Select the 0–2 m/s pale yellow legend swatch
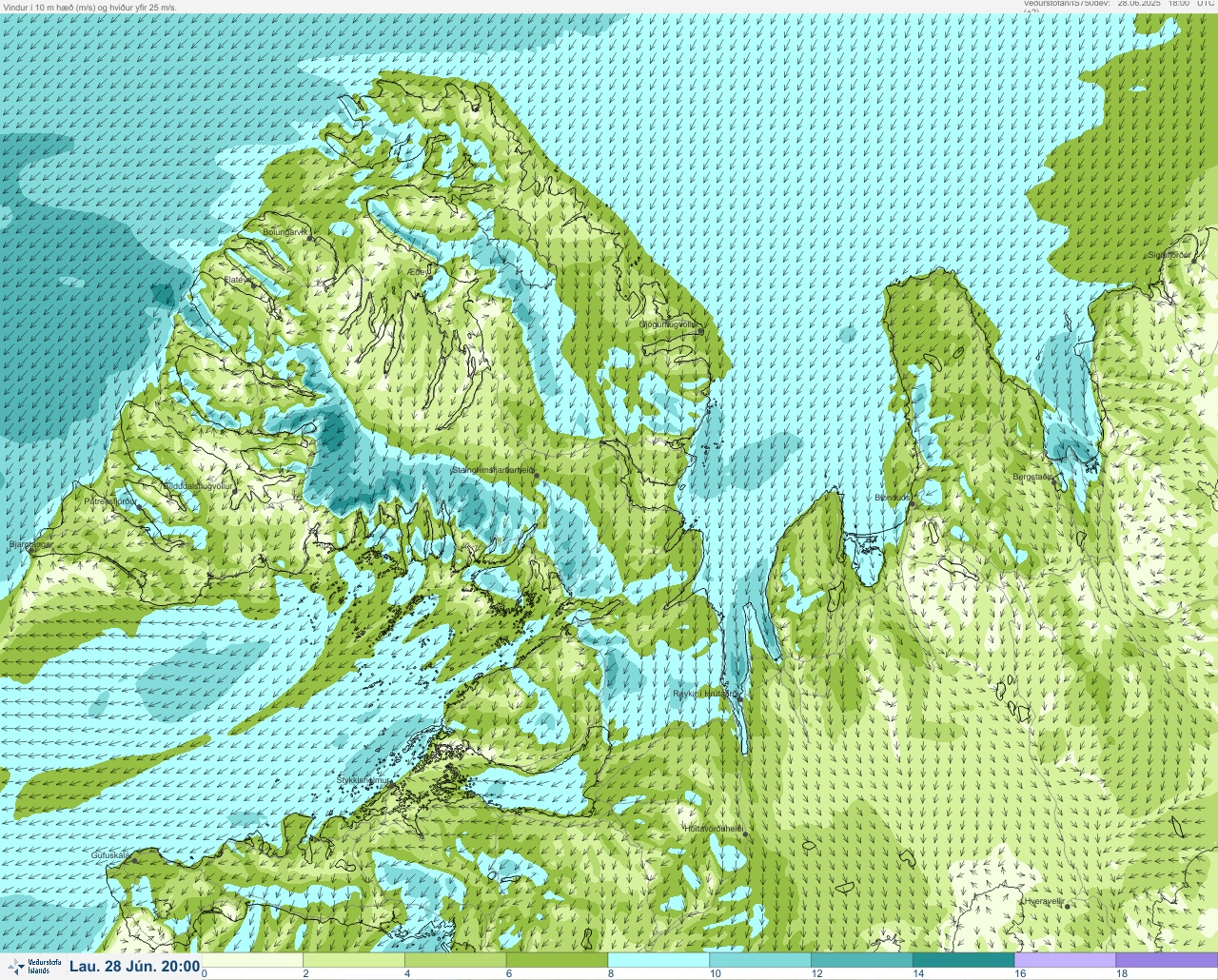This screenshot has width=1218, height=980. [253, 960]
